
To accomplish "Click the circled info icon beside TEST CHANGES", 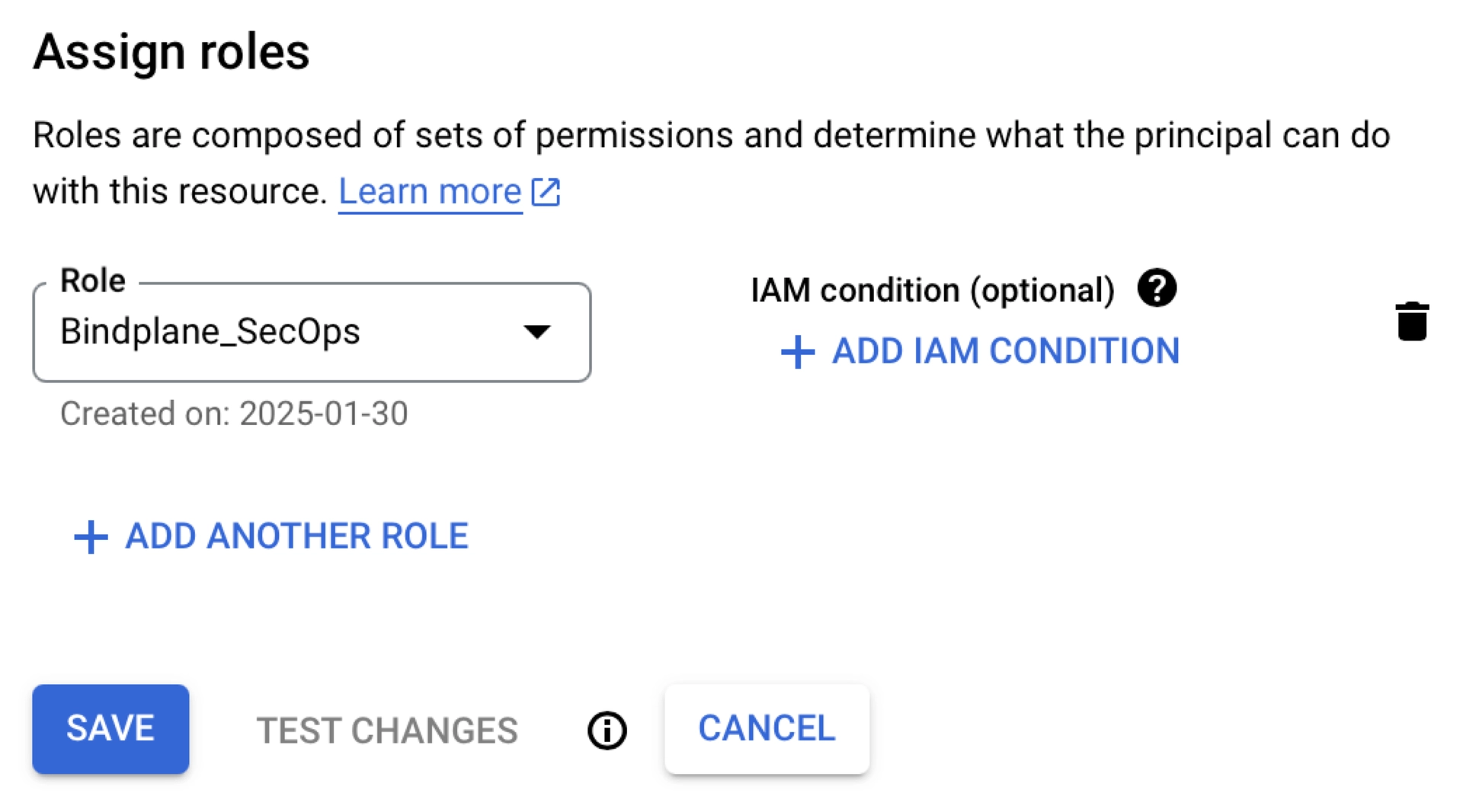I will tap(606, 730).
